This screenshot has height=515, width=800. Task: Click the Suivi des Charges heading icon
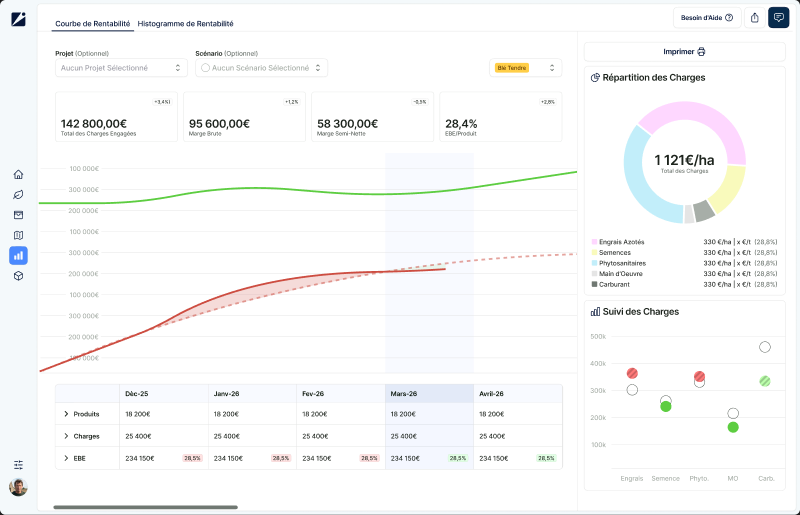595,312
